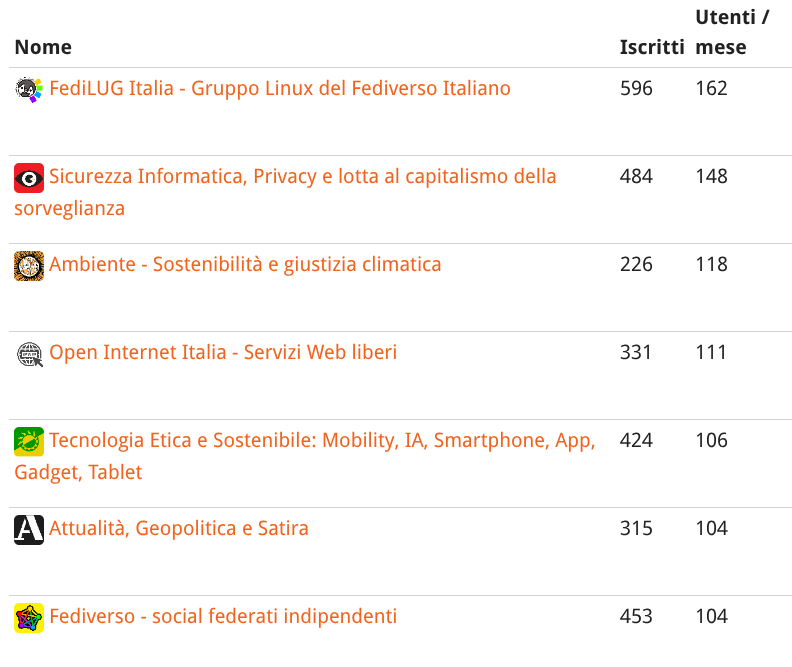
Task: Click the Open Internet Italia globe icon
Action: tap(29, 353)
